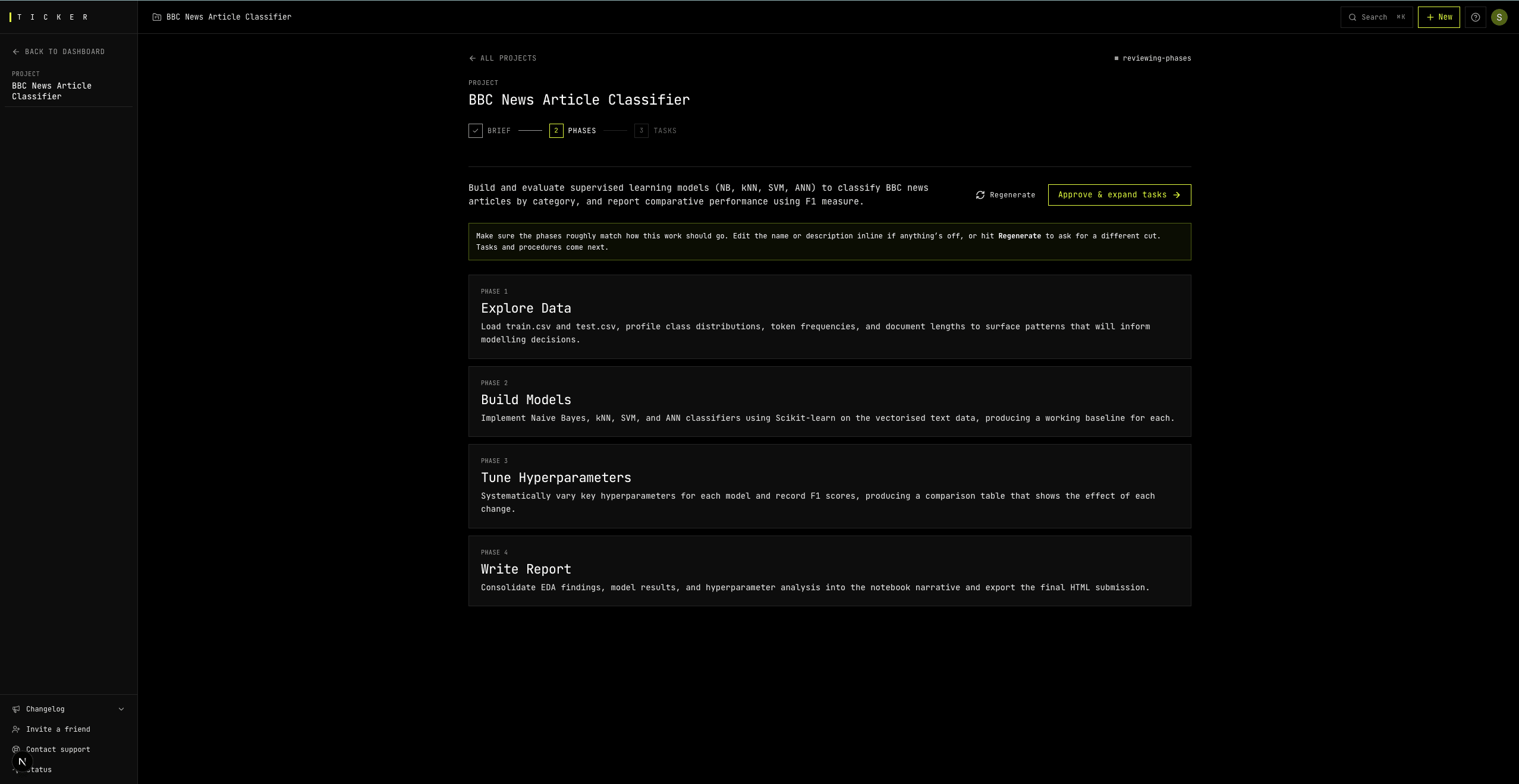This screenshot has width=1519, height=784.
Task: Click the Tune Hyperparameters description text
Action: [817, 502]
